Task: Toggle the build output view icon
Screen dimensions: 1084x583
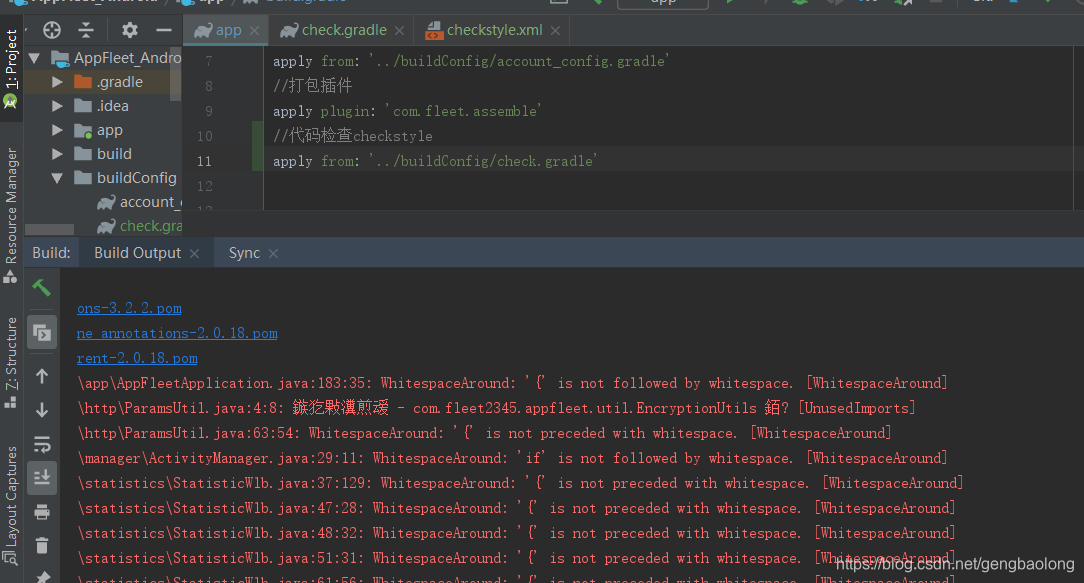Action: [42, 333]
